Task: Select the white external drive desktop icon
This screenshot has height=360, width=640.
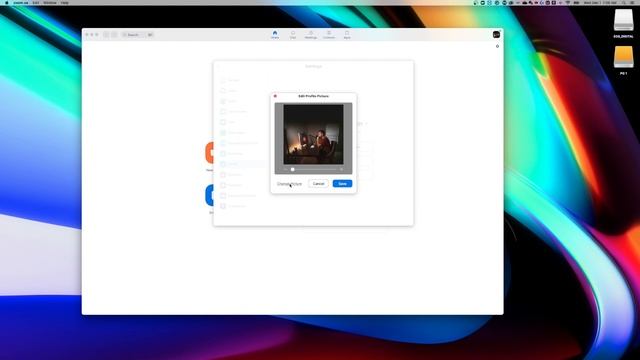Action: (x=623, y=20)
